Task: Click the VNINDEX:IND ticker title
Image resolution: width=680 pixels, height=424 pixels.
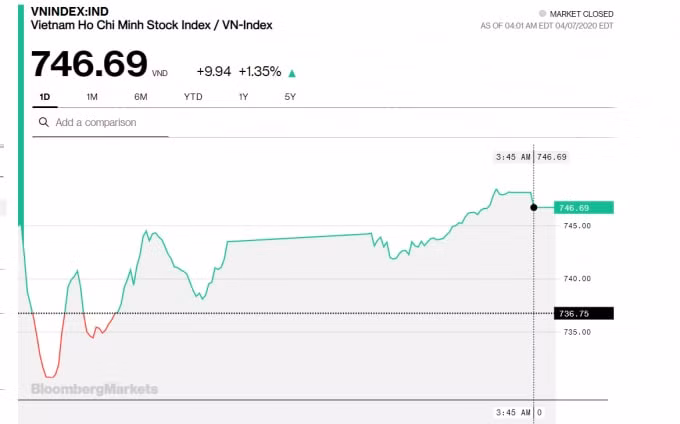Action: pos(70,12)
